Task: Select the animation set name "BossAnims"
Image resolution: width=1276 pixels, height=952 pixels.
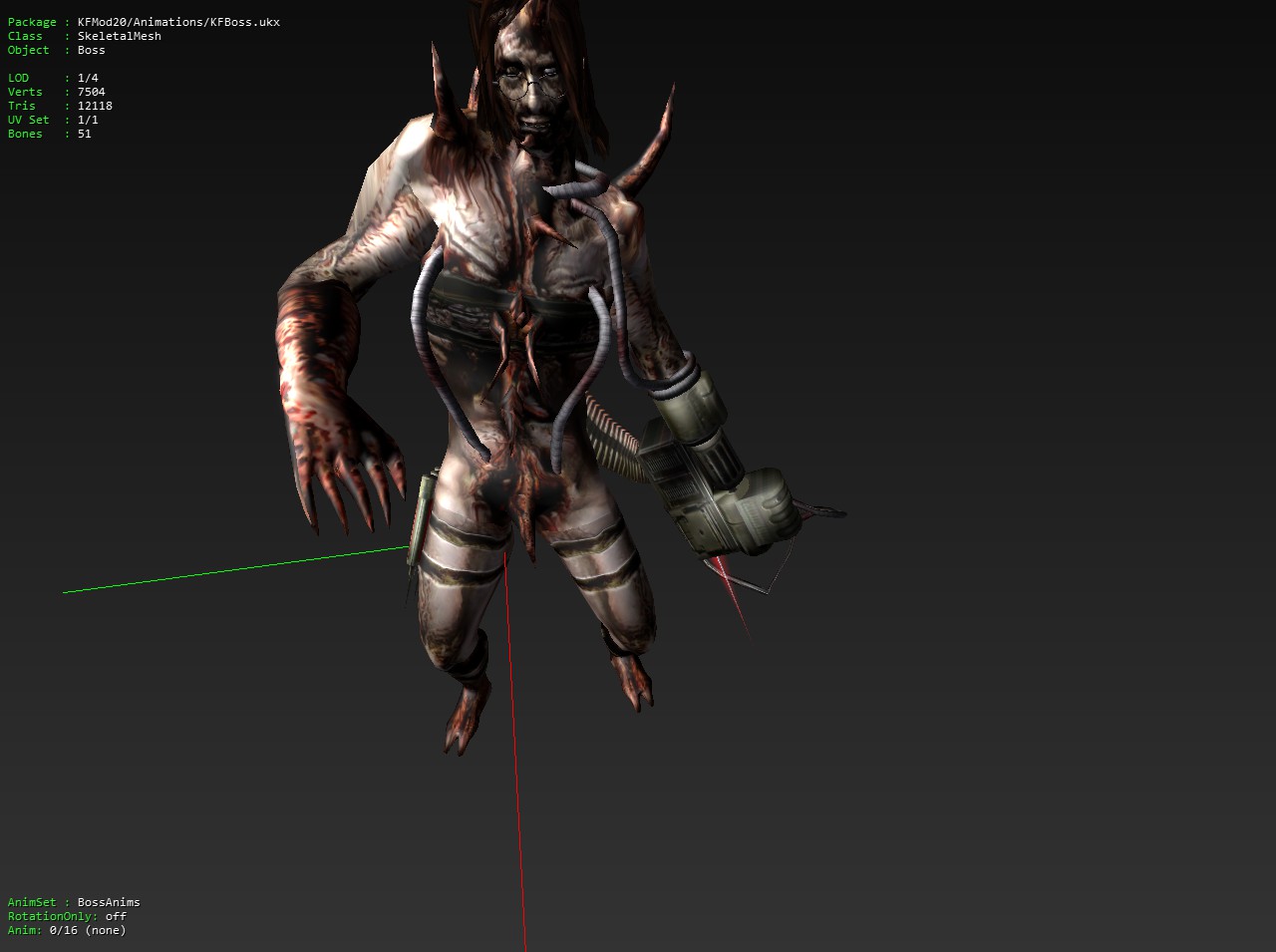Action: click(x=109, y=902)
